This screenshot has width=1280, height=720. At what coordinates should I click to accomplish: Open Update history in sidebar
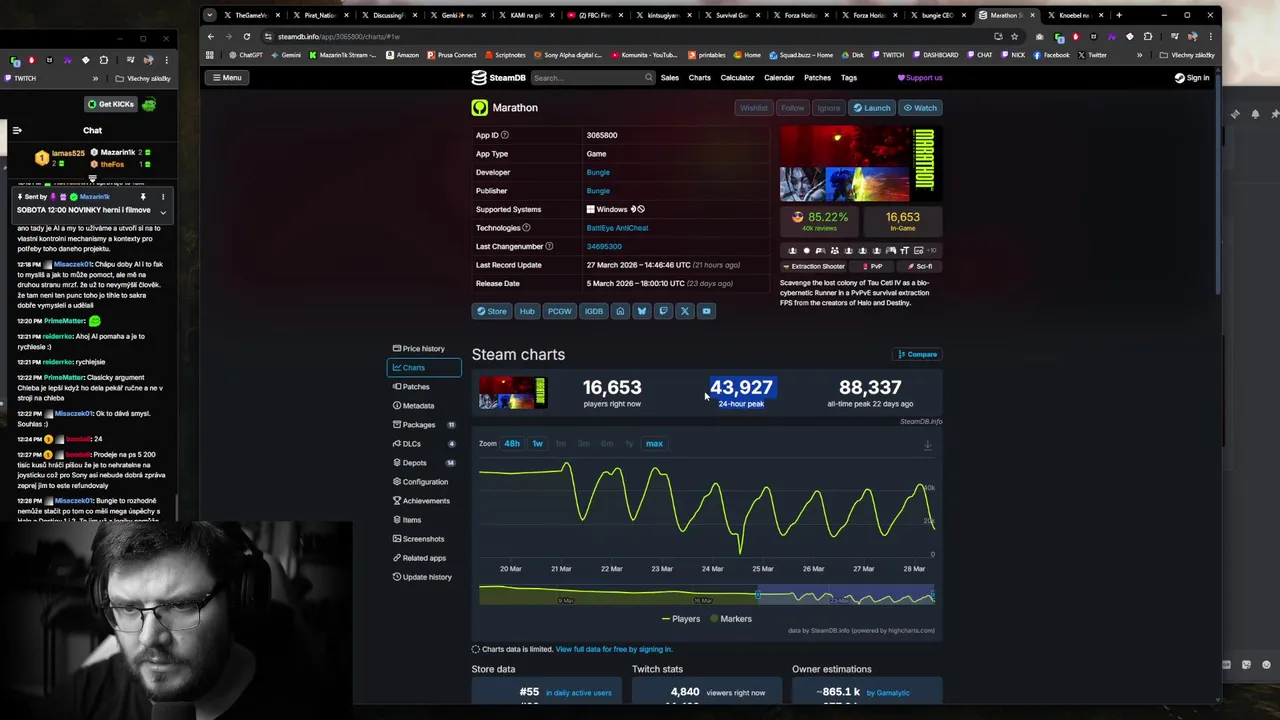pos(424,577)
